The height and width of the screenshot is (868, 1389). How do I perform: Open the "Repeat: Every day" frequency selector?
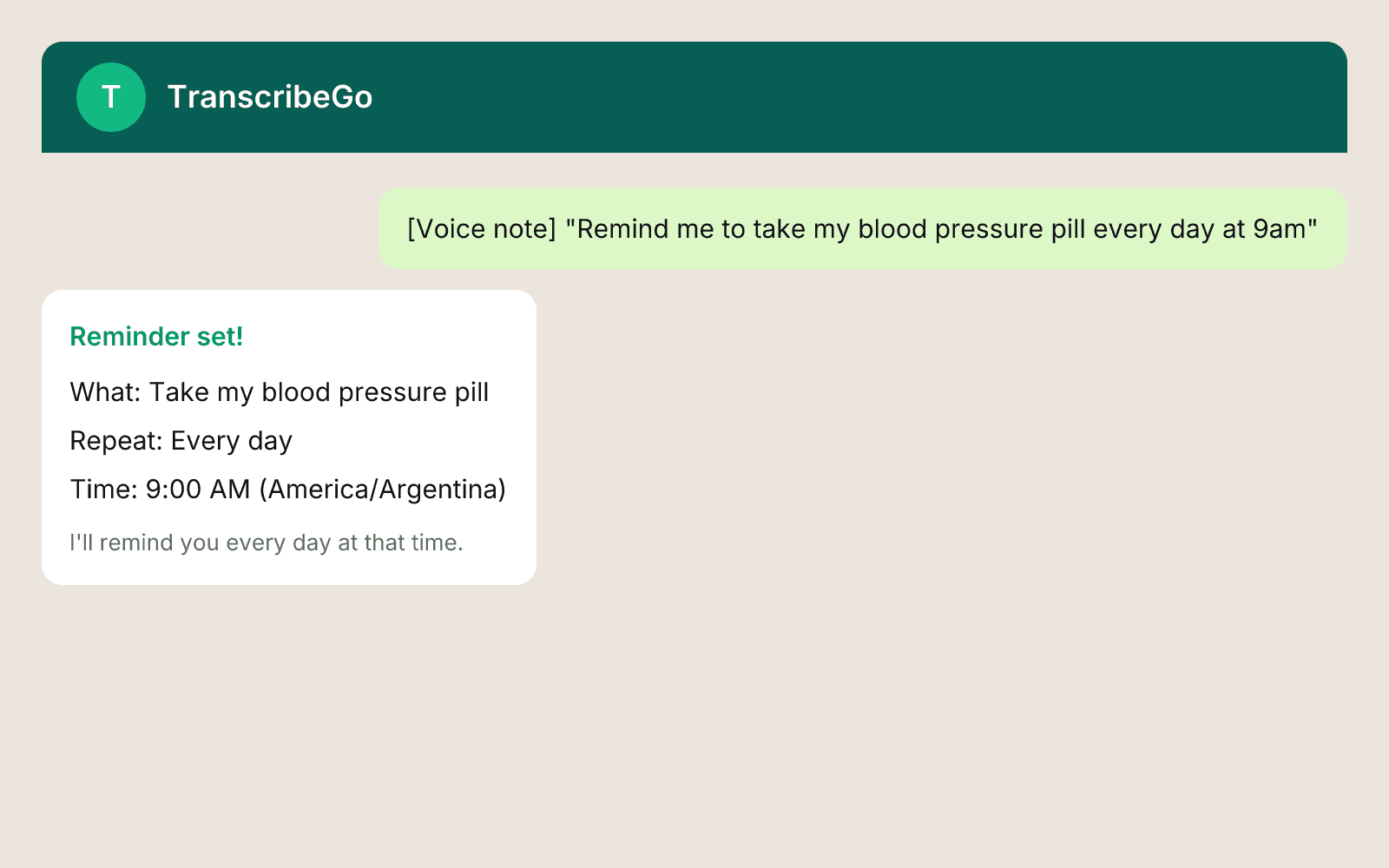point(181,440)
